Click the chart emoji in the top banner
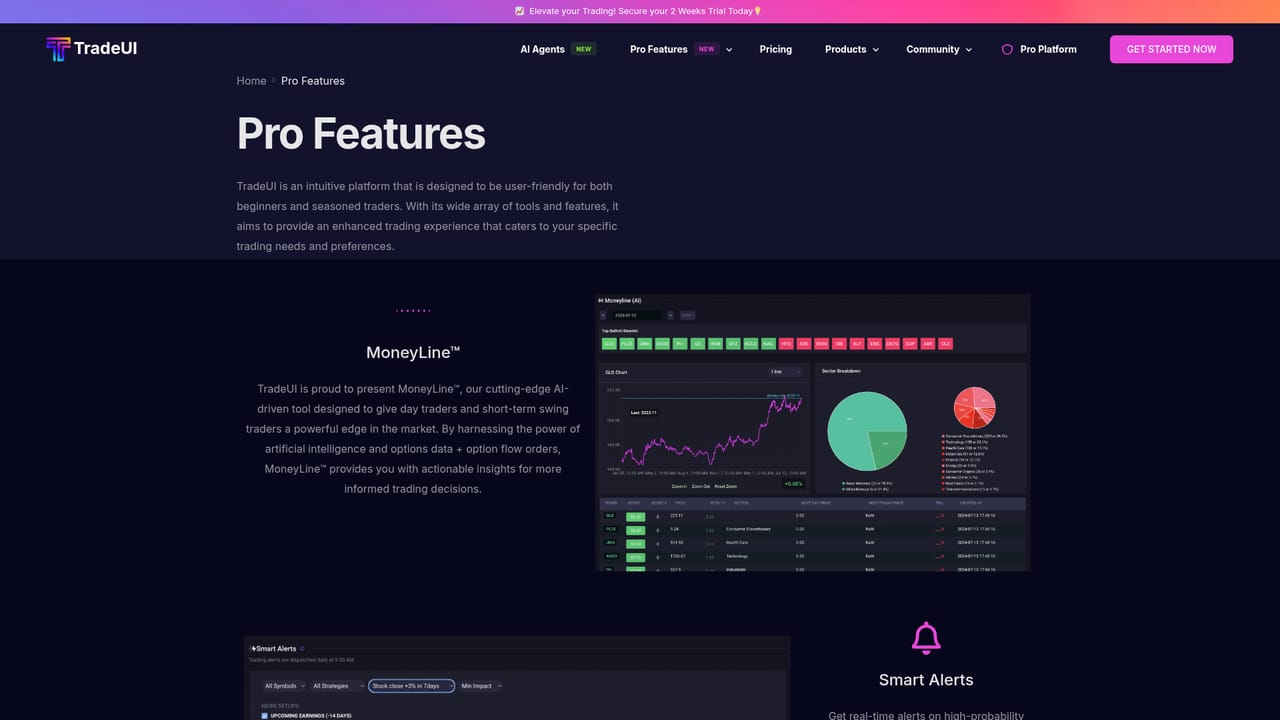The width and height of the screenshot is (1280, 720). [520, 11]
